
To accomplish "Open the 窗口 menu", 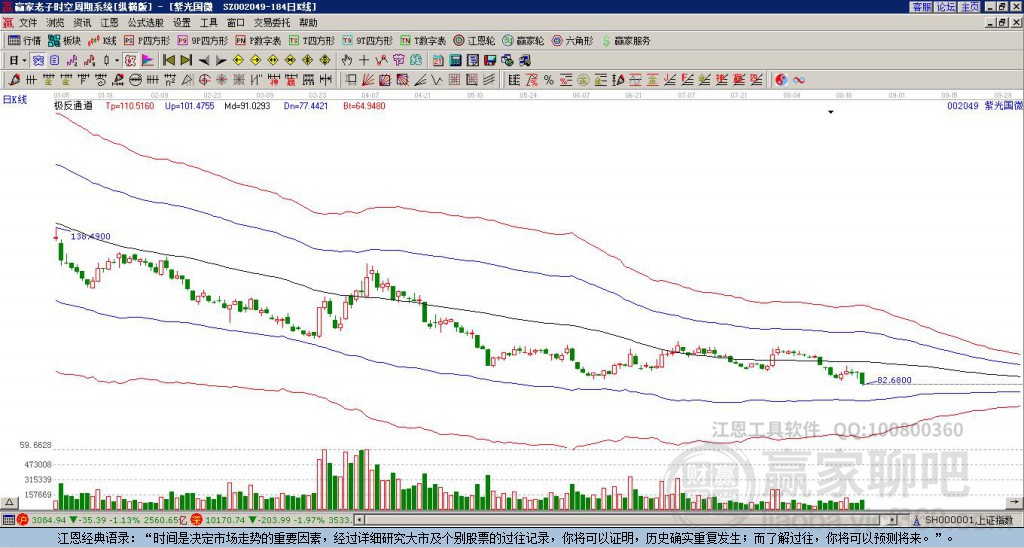I will 236,23.
